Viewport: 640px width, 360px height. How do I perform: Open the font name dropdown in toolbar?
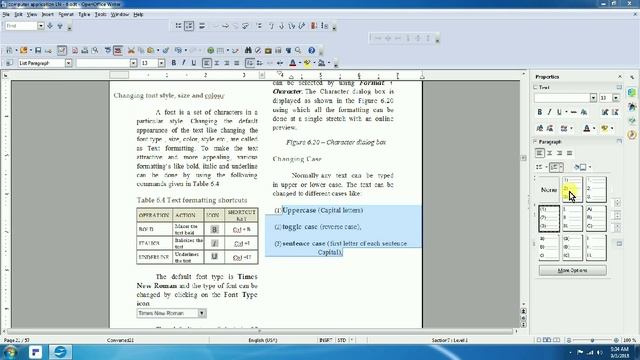[x=133, y=63]
